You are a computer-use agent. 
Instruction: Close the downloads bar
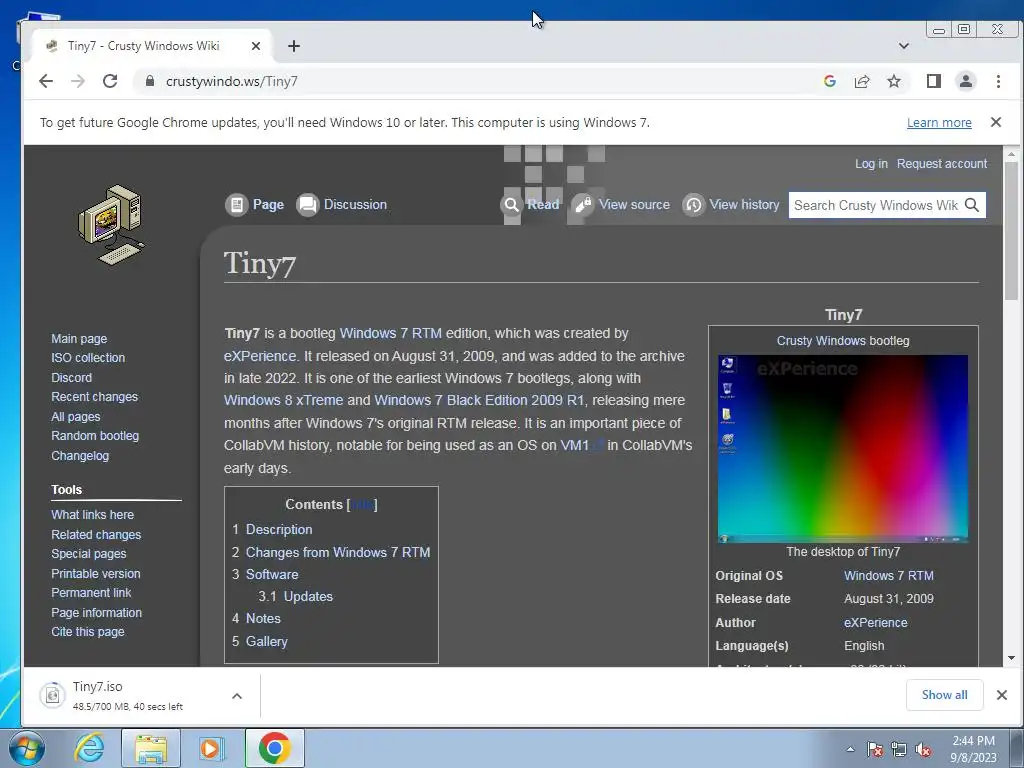click(x=1002, y=695)
